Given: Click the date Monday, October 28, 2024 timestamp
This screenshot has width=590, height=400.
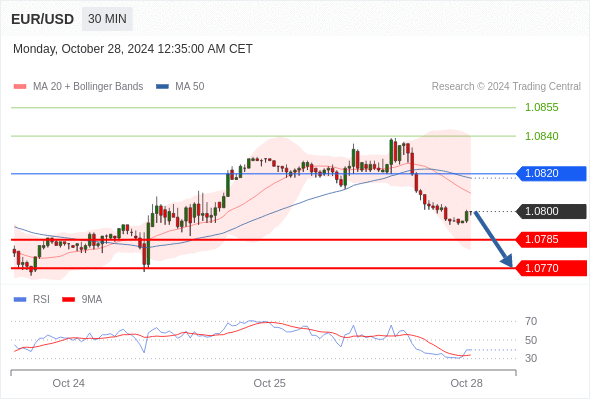Looking at the screenshot, I should click(133, 49).
